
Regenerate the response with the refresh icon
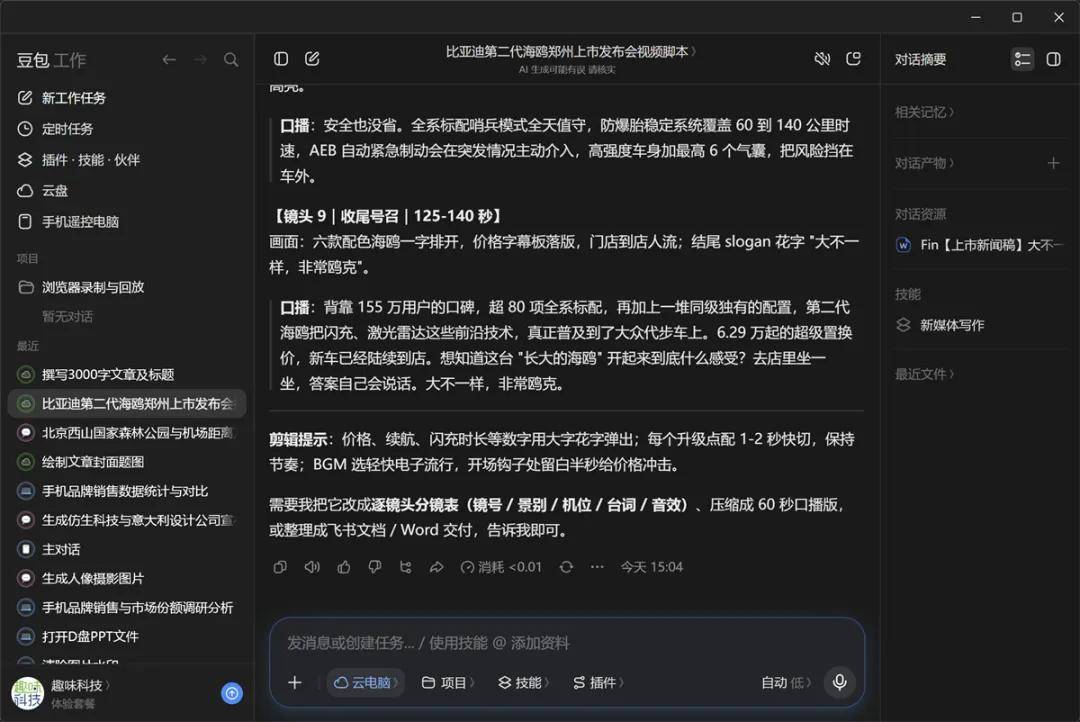pos(566,567)
